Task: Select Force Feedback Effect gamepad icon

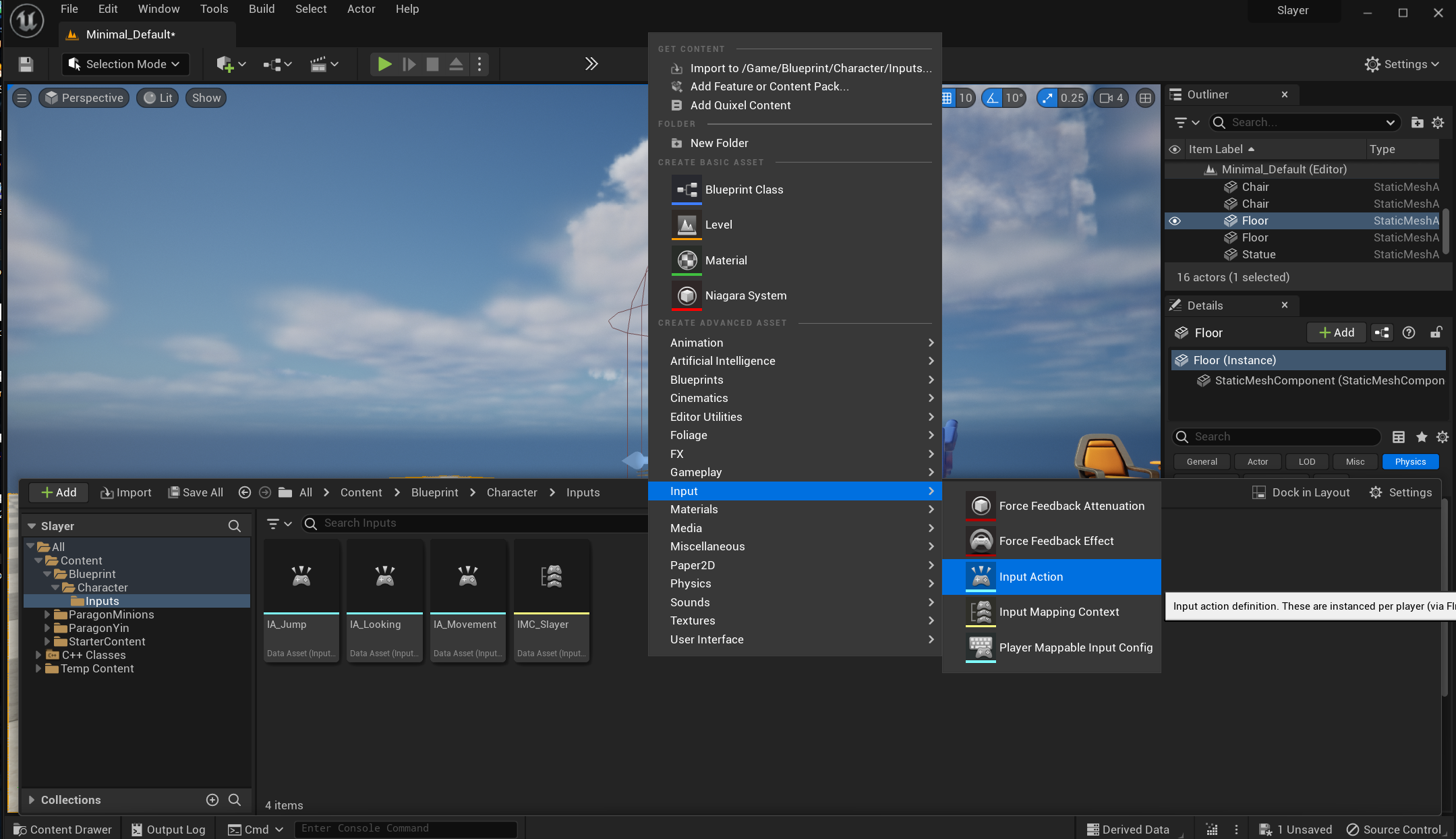Action: [x=981, y=541]
